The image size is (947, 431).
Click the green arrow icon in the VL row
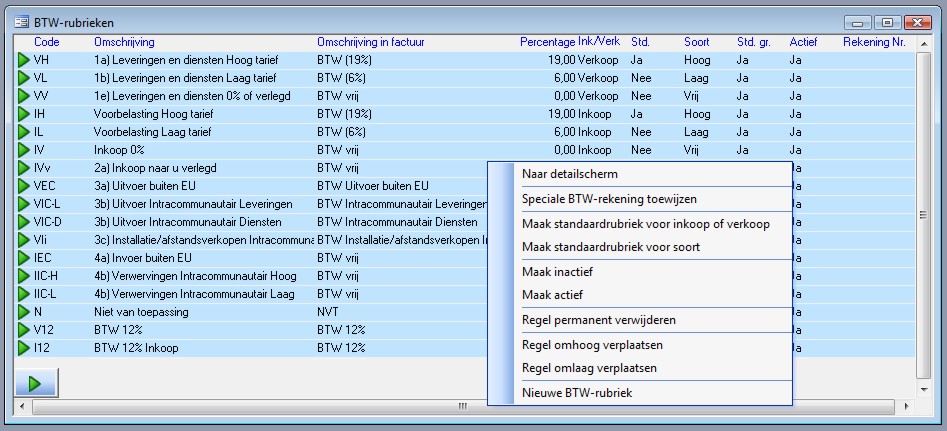pyautogui.click(x=24, y=78)
